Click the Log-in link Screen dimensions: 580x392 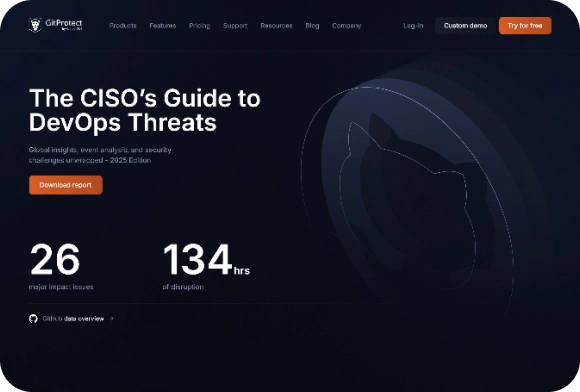tap(413, 26)
